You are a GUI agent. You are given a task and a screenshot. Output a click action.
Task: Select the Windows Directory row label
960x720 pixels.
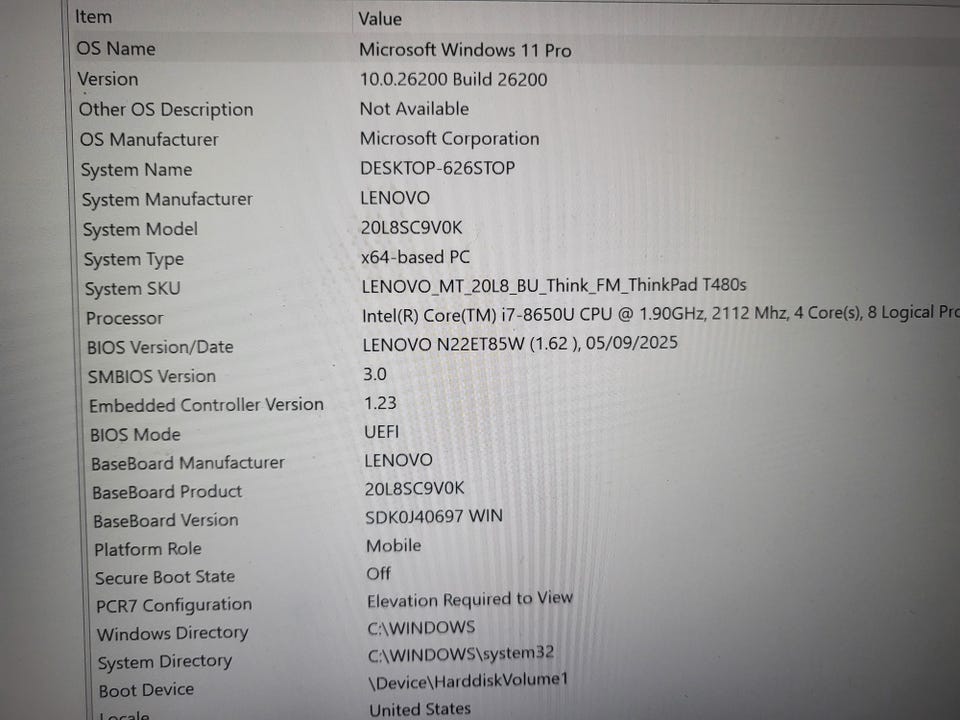(x=173, y=634)
